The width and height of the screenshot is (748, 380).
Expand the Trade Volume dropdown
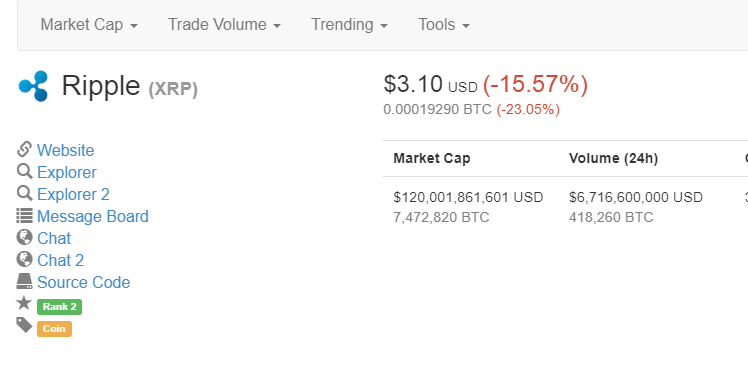pos(224,25)
